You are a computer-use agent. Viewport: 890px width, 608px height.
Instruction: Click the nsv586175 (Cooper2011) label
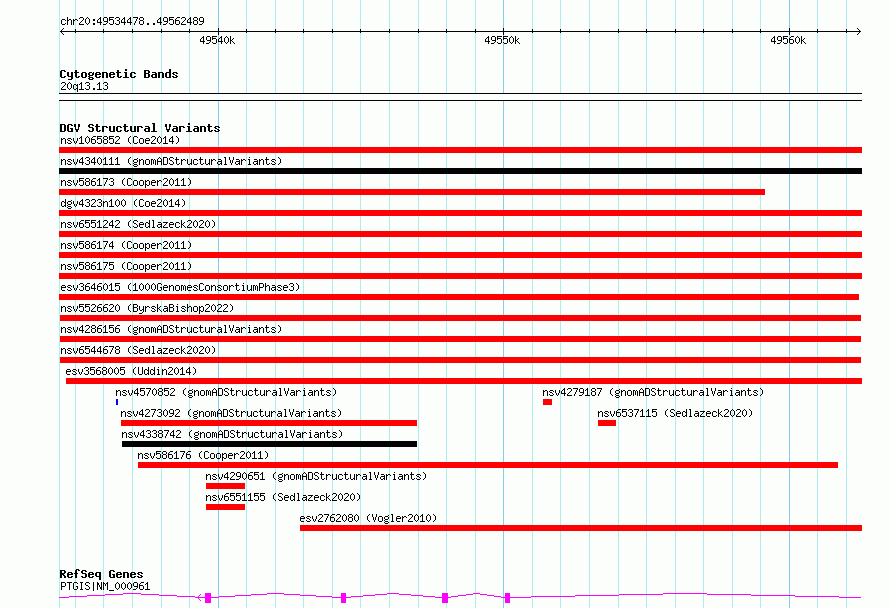coord(126,266)
